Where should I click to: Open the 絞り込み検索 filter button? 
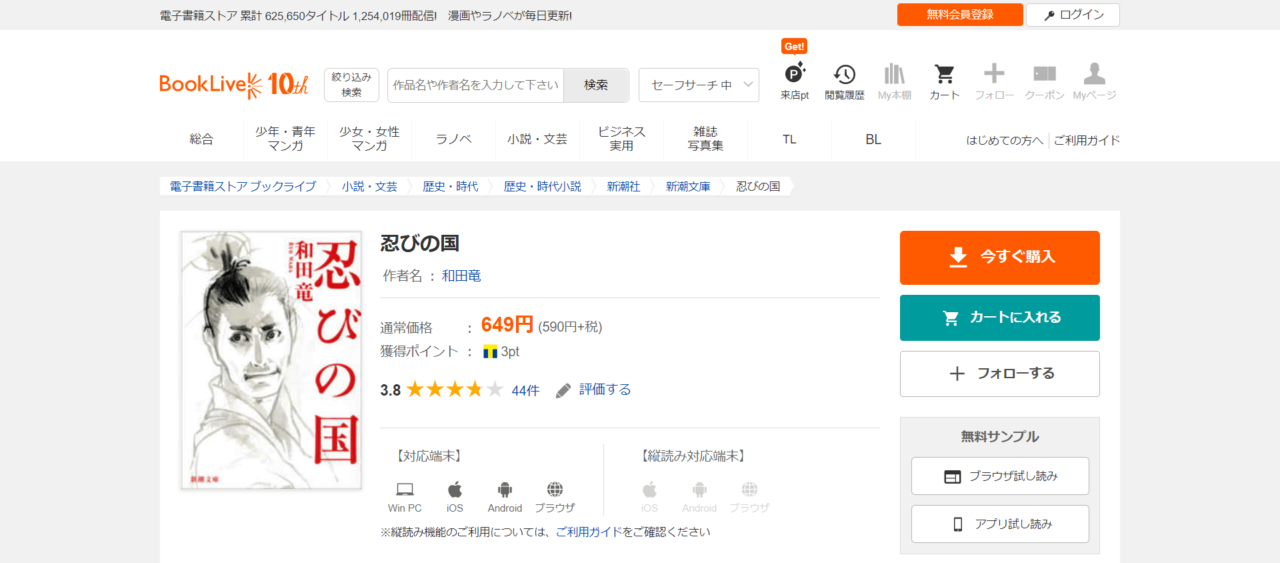[x=351, y=85]
